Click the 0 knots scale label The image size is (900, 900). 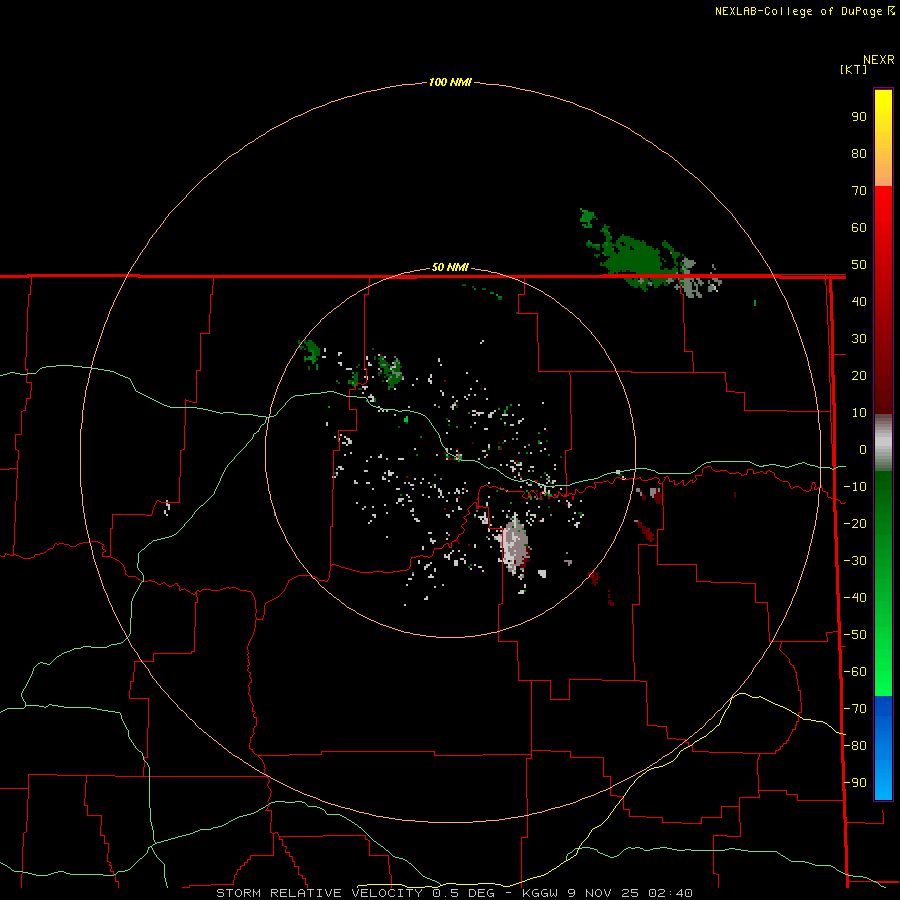point(863,450)
